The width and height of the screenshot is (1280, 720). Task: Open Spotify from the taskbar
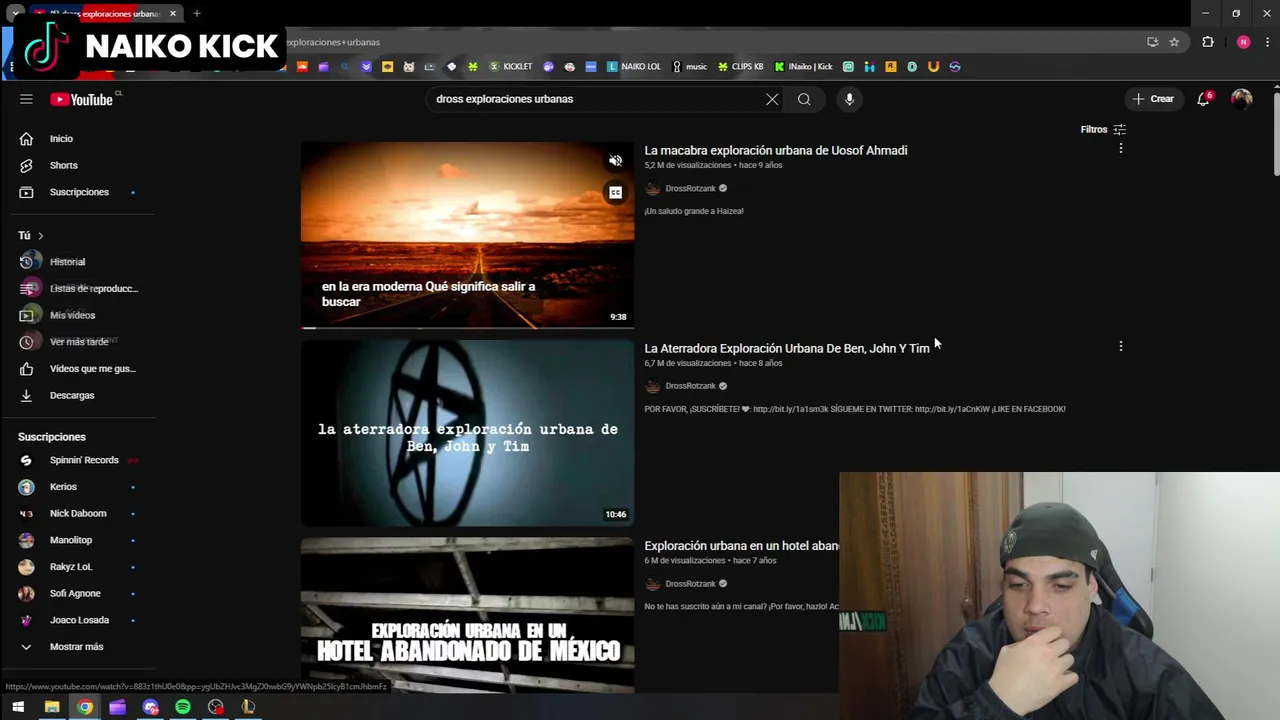(x=183, y=707)
